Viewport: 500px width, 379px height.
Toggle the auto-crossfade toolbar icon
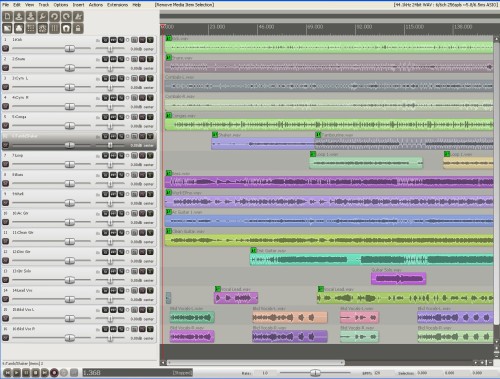coord(7,28)
